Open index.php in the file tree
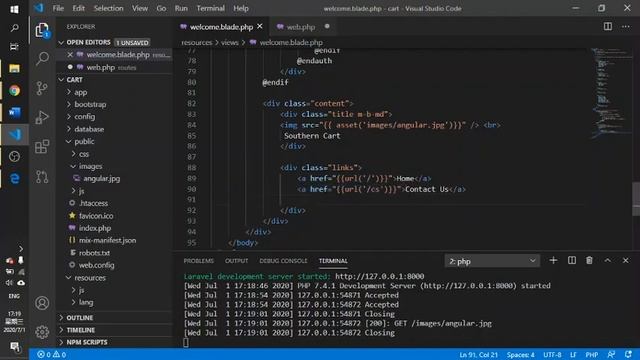The width and height of the screenshot is (640, 360). (x=95, y=228)
